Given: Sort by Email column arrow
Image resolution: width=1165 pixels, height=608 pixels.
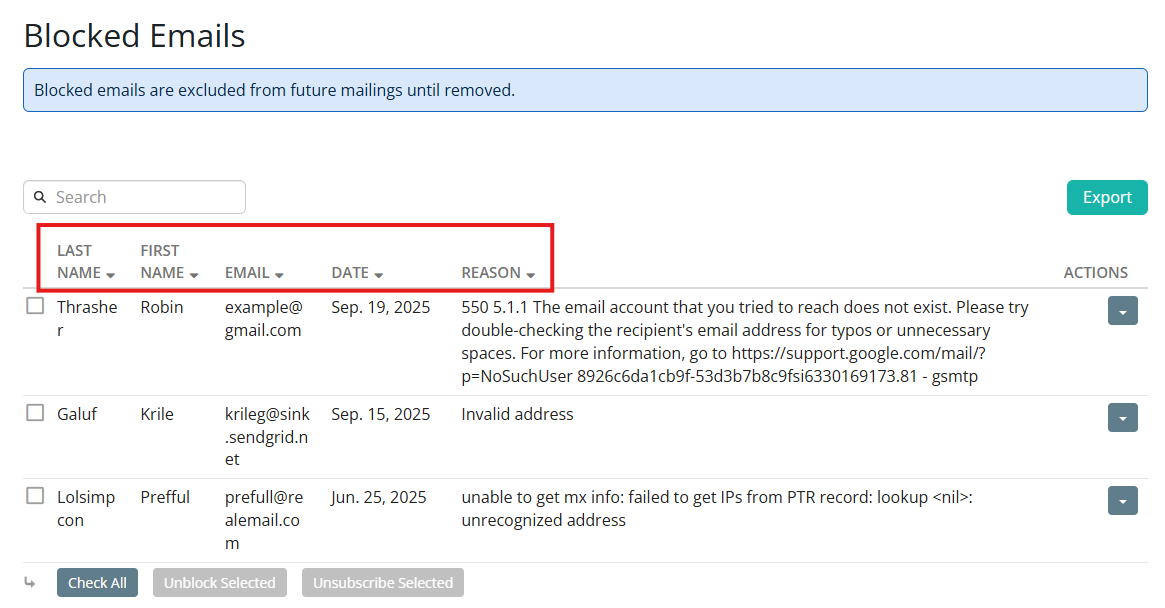Looking at the screenshot, I should 279,274.
